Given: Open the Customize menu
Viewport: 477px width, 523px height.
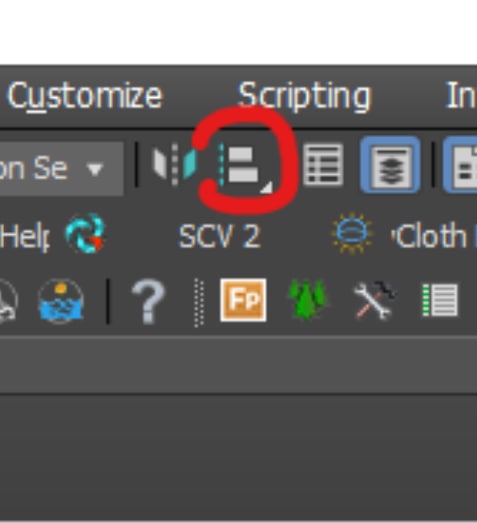Looking at the screenshot, I should tap(85, 96).
